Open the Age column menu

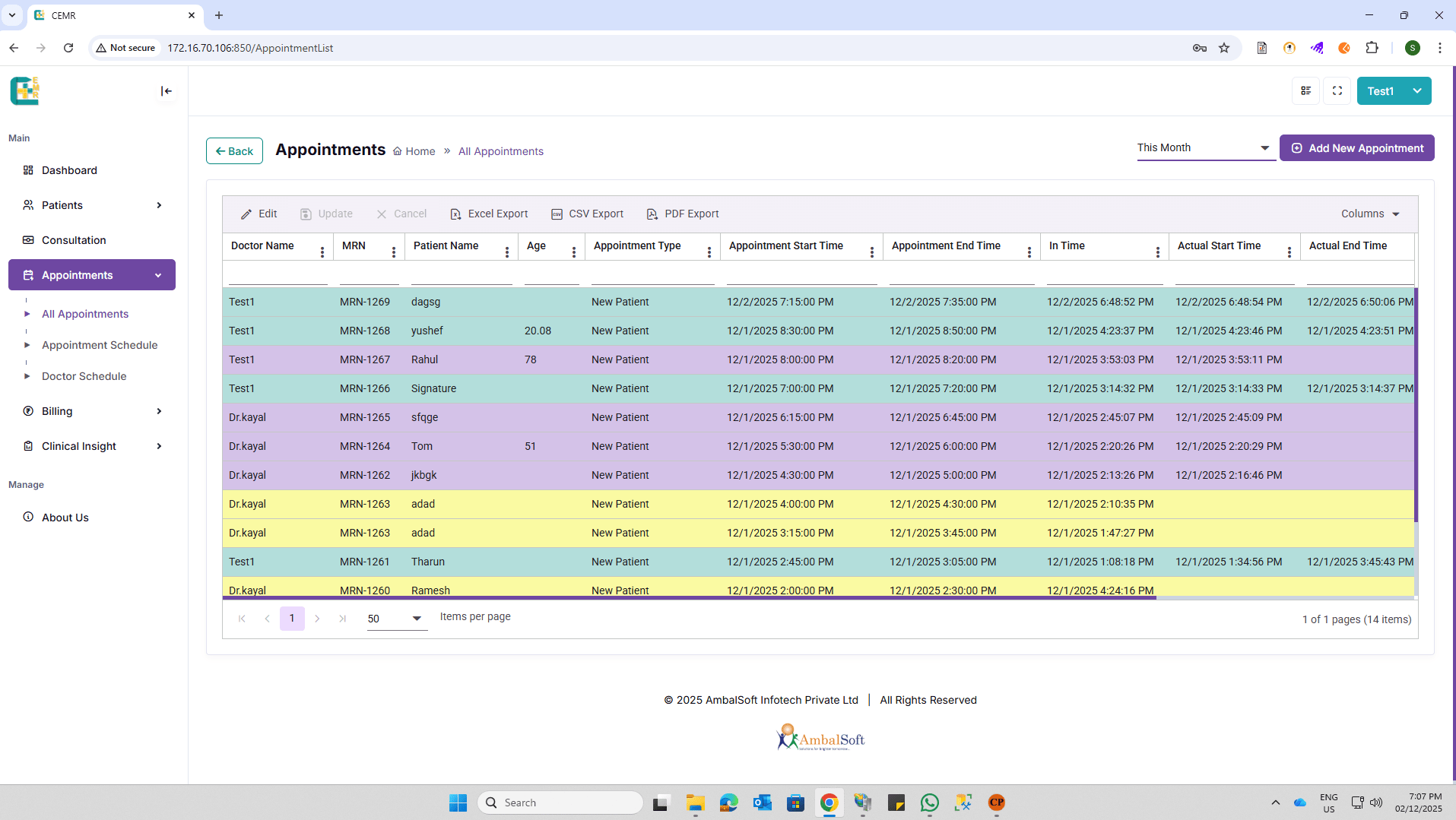coord(574,252)
